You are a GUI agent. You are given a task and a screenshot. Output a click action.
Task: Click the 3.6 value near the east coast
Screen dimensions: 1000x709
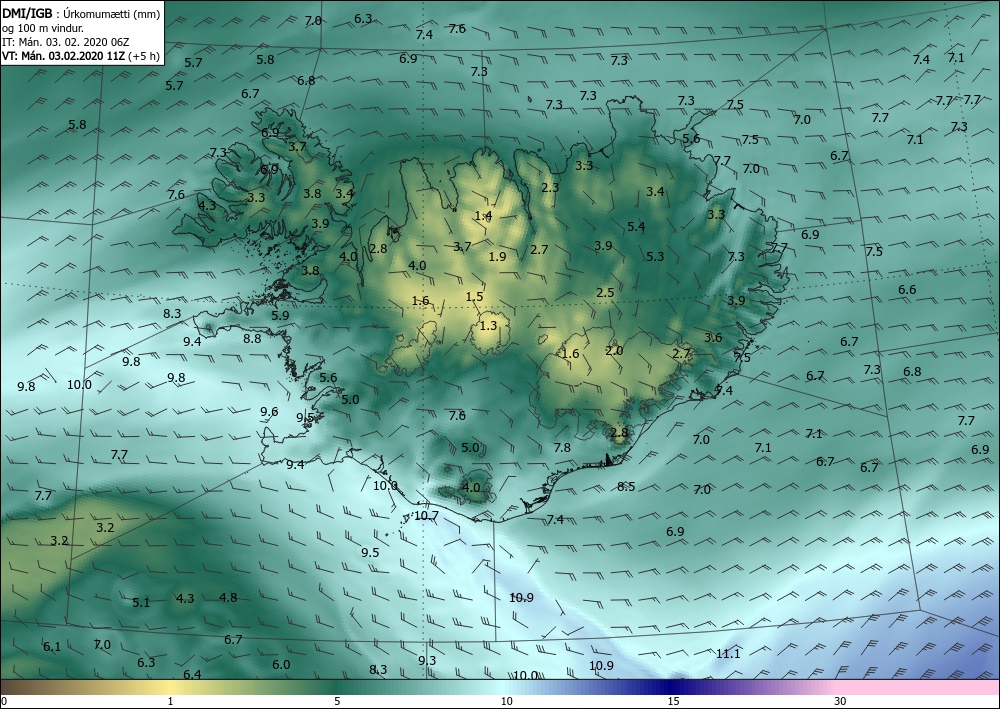(713, 338)
